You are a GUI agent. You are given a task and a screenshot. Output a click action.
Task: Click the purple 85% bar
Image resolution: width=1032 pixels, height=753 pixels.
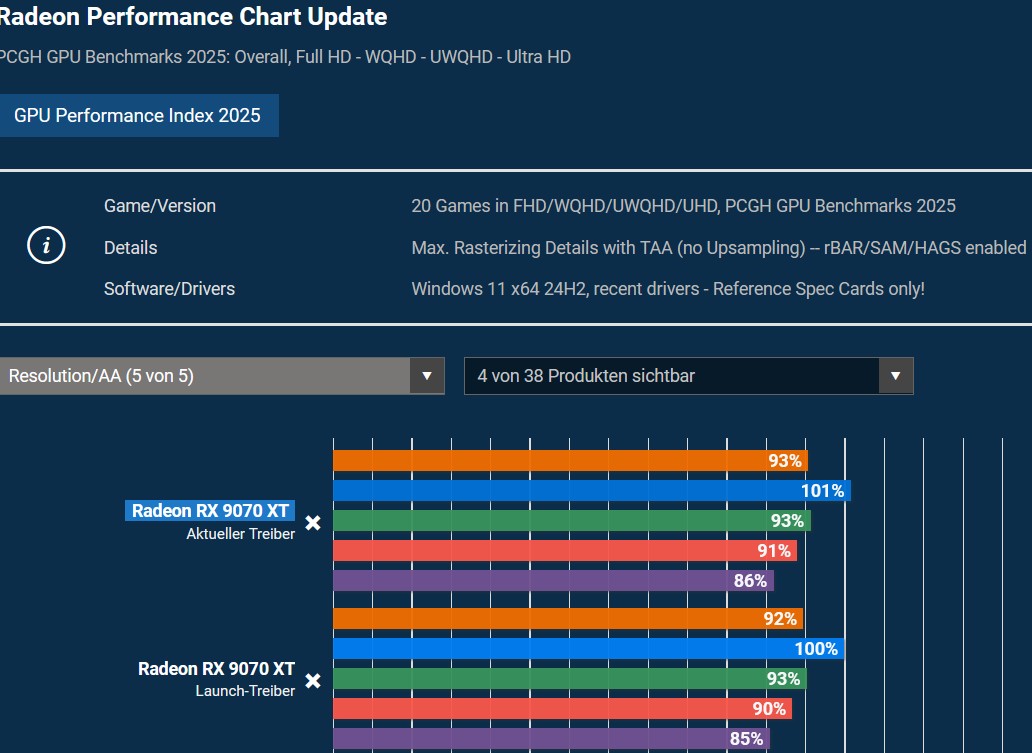[x=552, y=739]
